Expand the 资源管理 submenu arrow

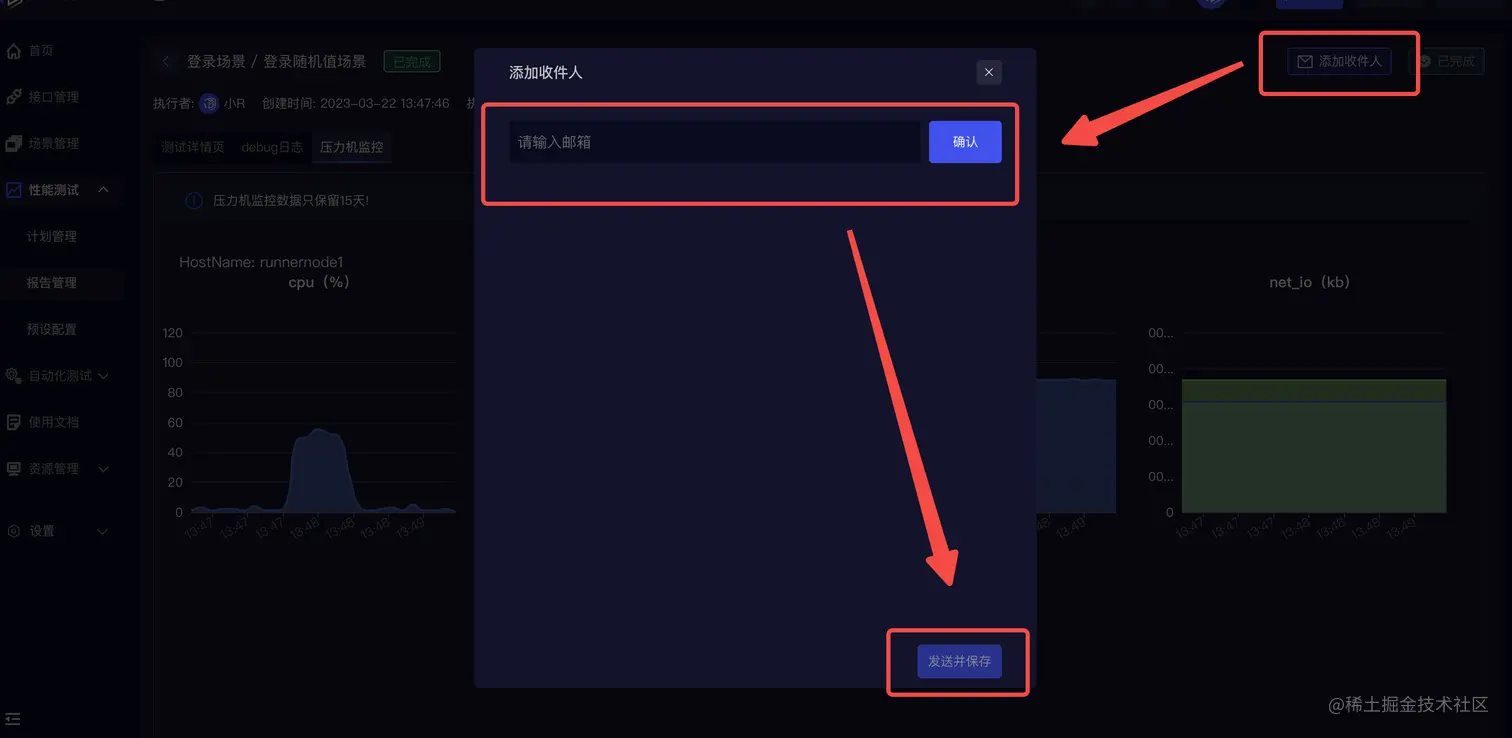pos(103,469)
